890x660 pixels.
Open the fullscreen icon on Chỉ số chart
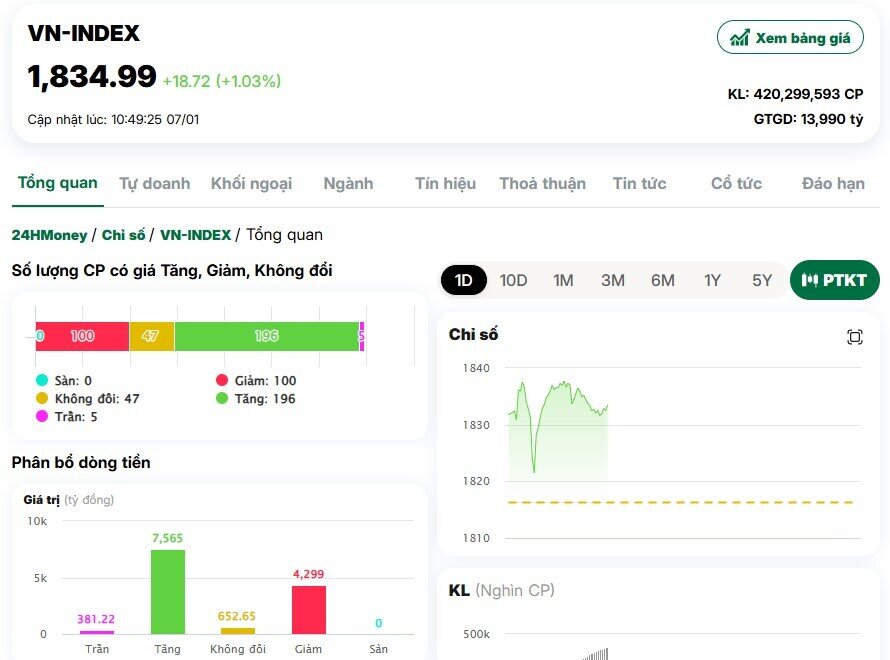tap(855, 337)
